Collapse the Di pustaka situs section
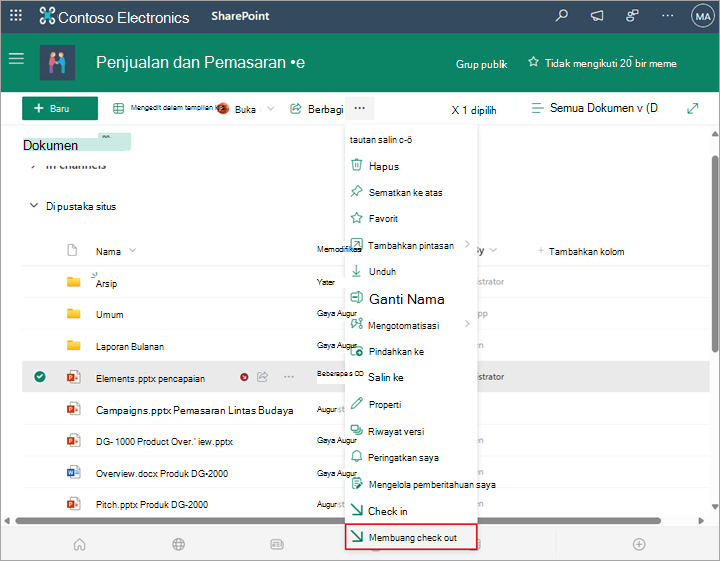This screenshot has width=720, height=561. point(34,205)
